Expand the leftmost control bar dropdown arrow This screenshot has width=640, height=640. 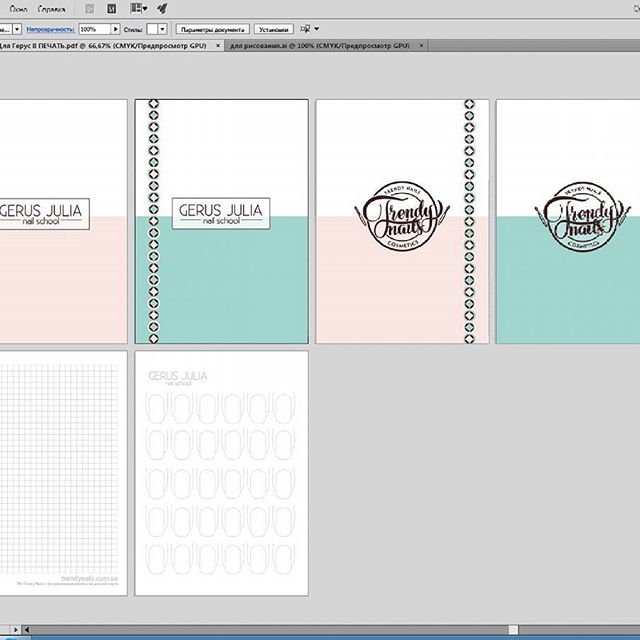coord(17,29)
